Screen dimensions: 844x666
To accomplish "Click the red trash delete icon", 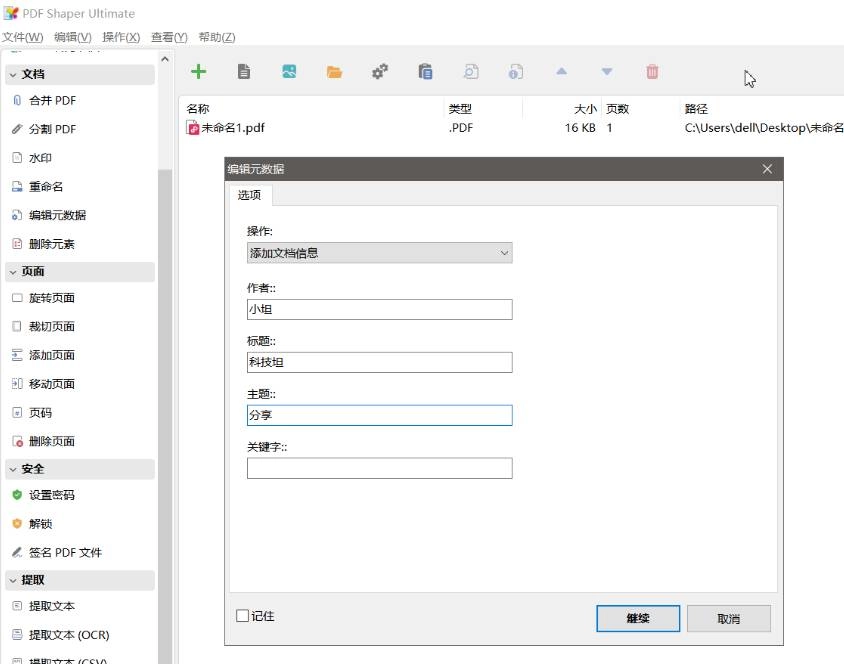I will (652, 72).
